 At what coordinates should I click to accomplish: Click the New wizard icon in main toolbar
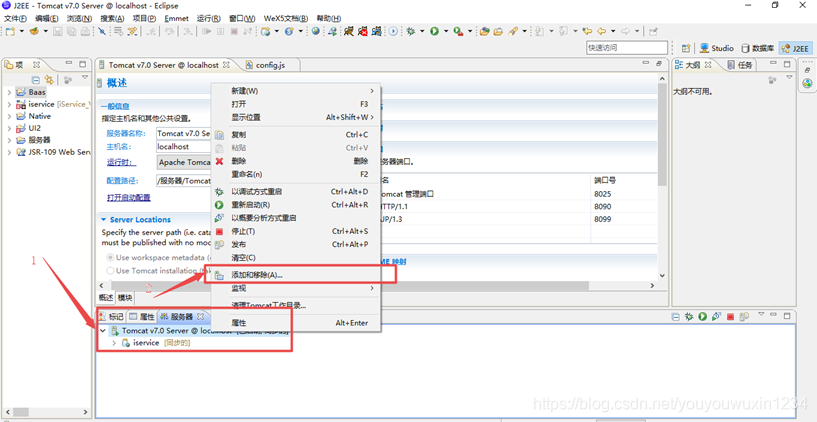(x=10, y=31)
